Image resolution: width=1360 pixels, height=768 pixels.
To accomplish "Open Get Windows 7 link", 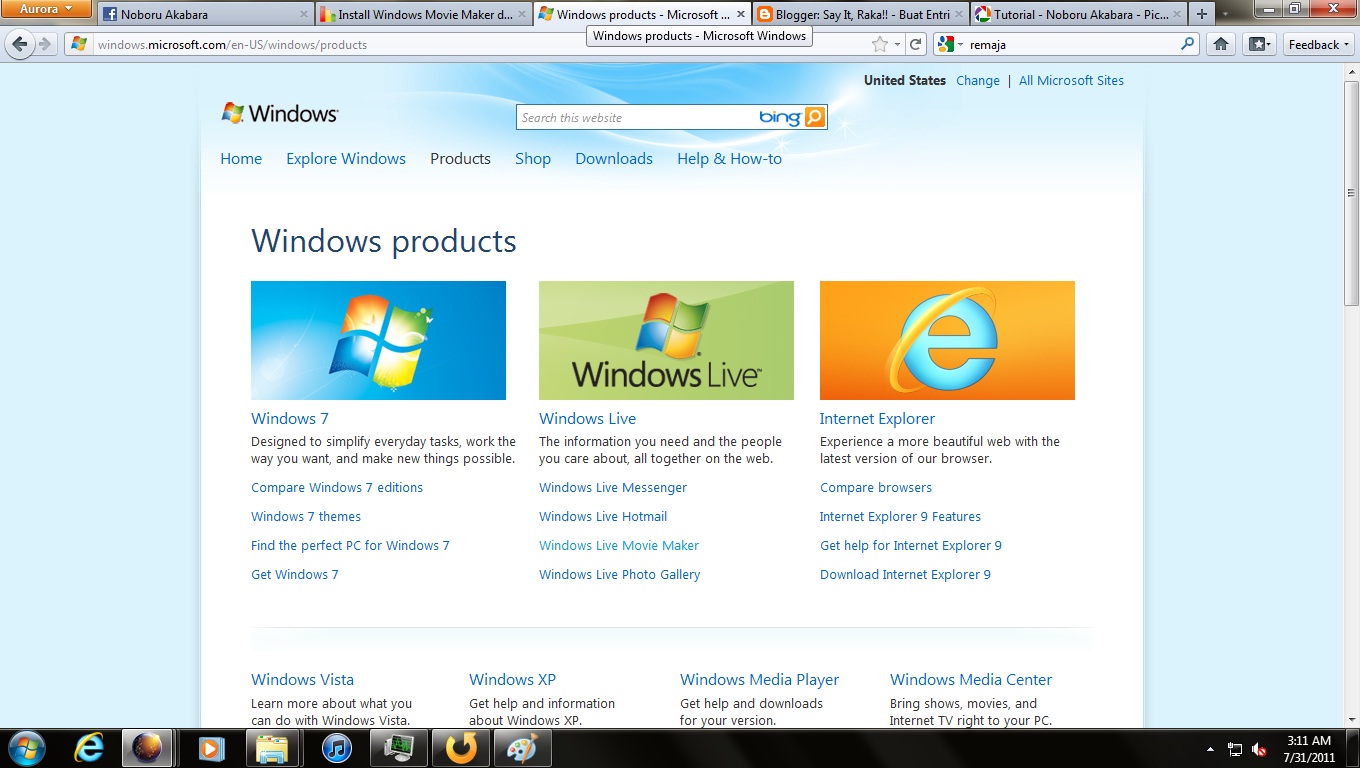I will click(x=295, y=575).
